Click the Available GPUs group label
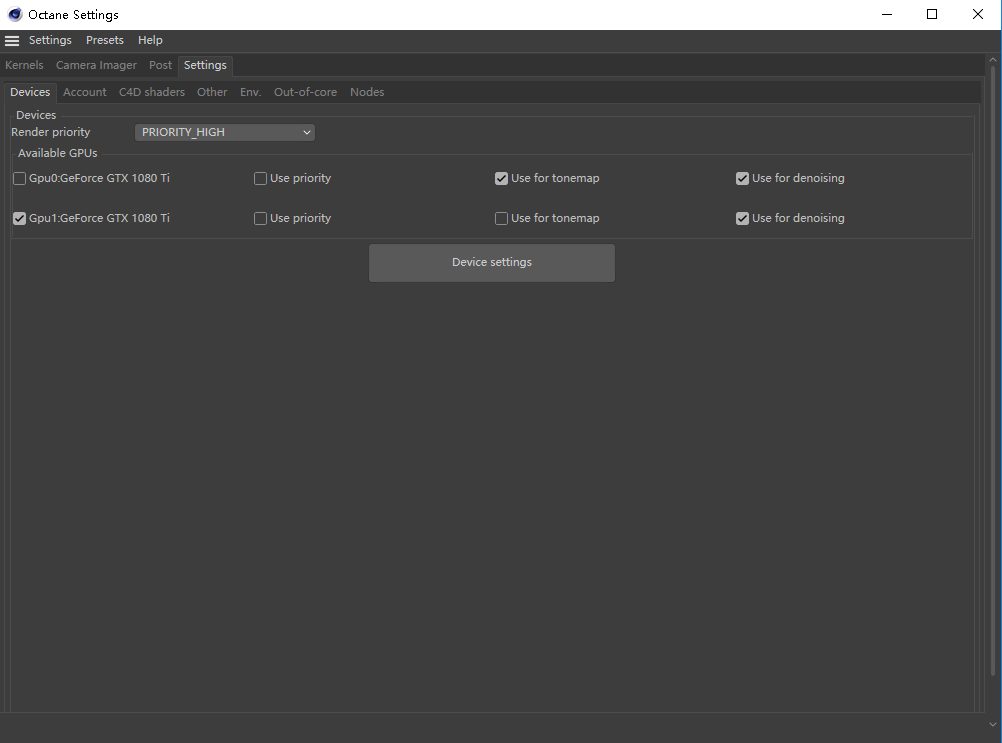Viewport: 1002px width, 743px height. [x=58, y=153]
